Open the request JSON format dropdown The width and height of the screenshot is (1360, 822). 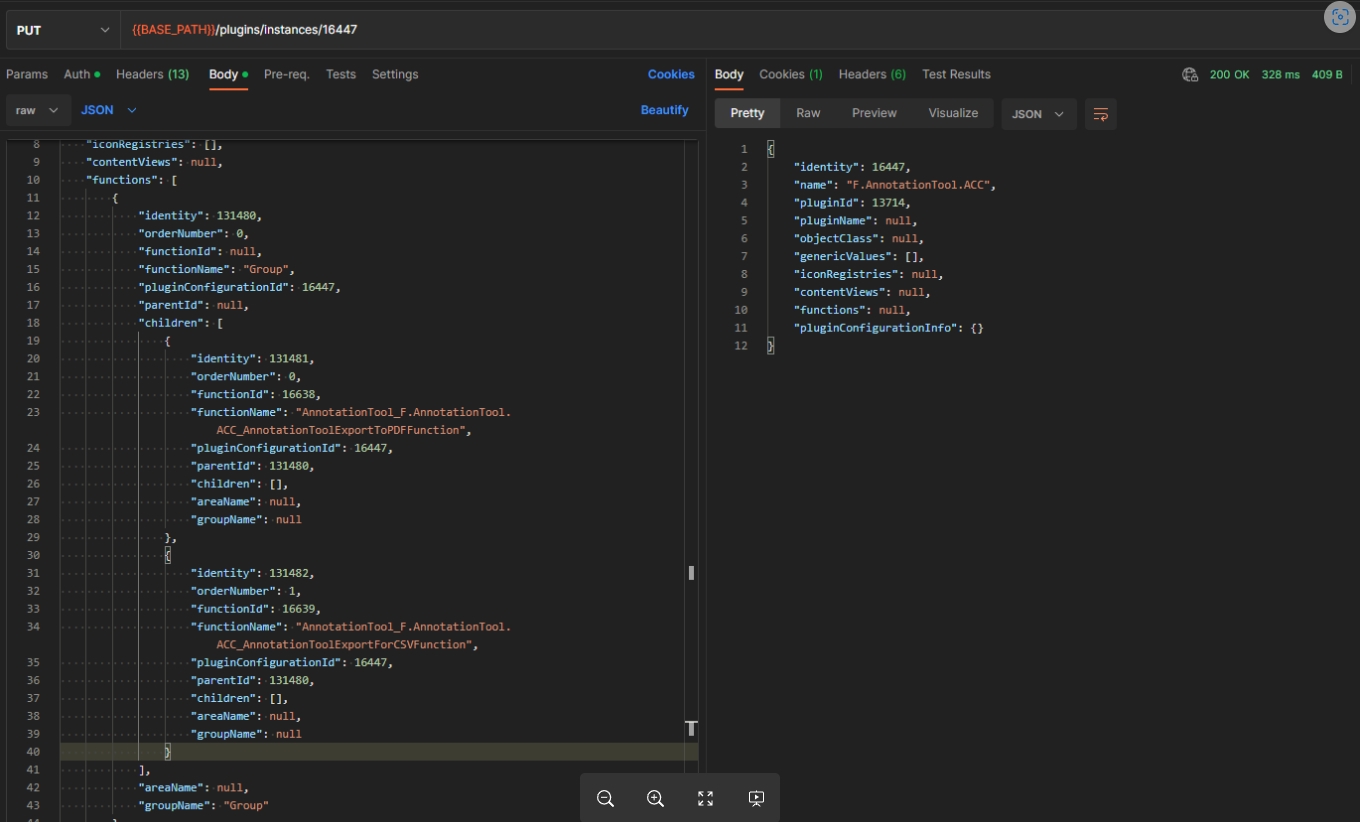[108, 110]
